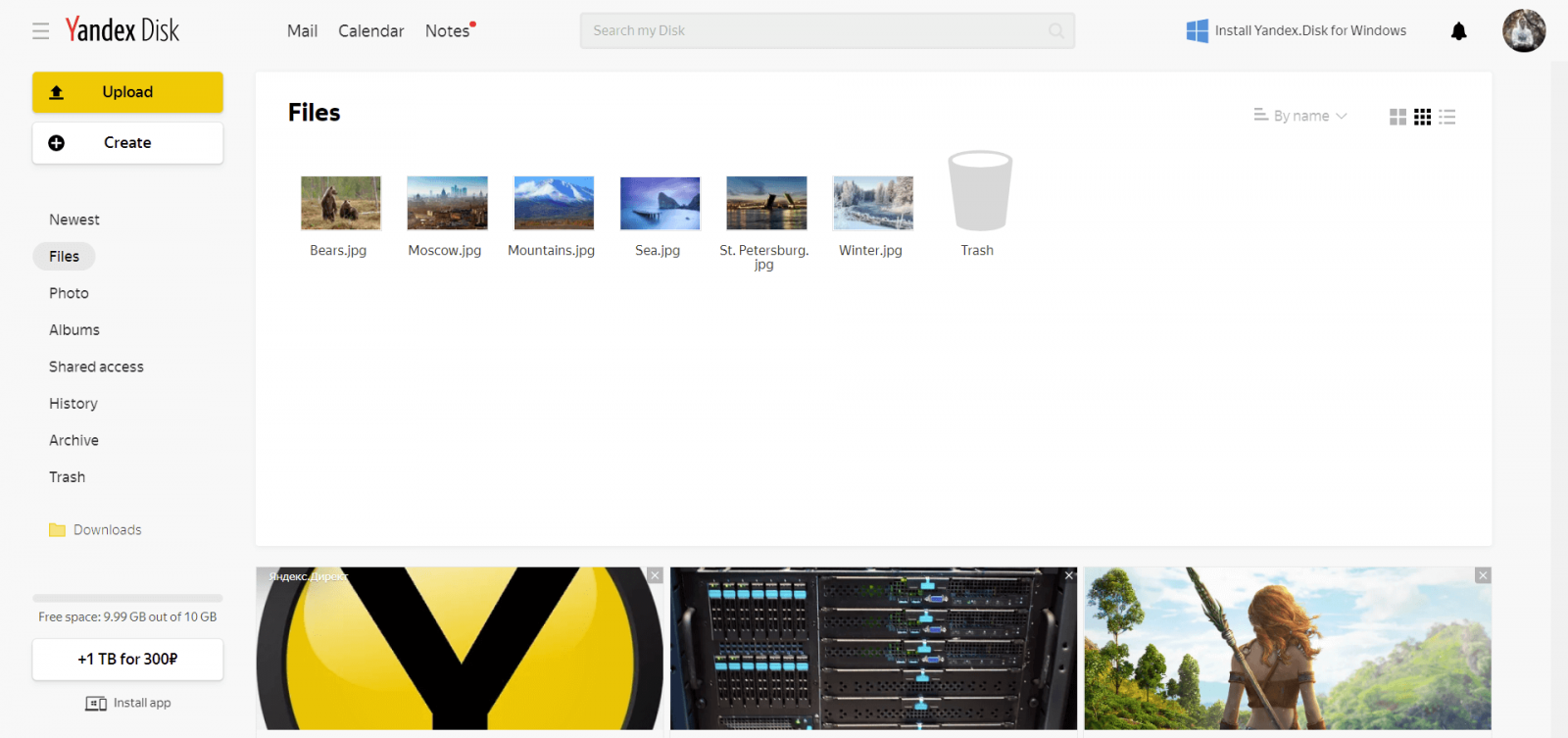This screenshot has width=1568, height=738.
Task: Close the warrior game advertisement
Action: tap(1483, 575)
